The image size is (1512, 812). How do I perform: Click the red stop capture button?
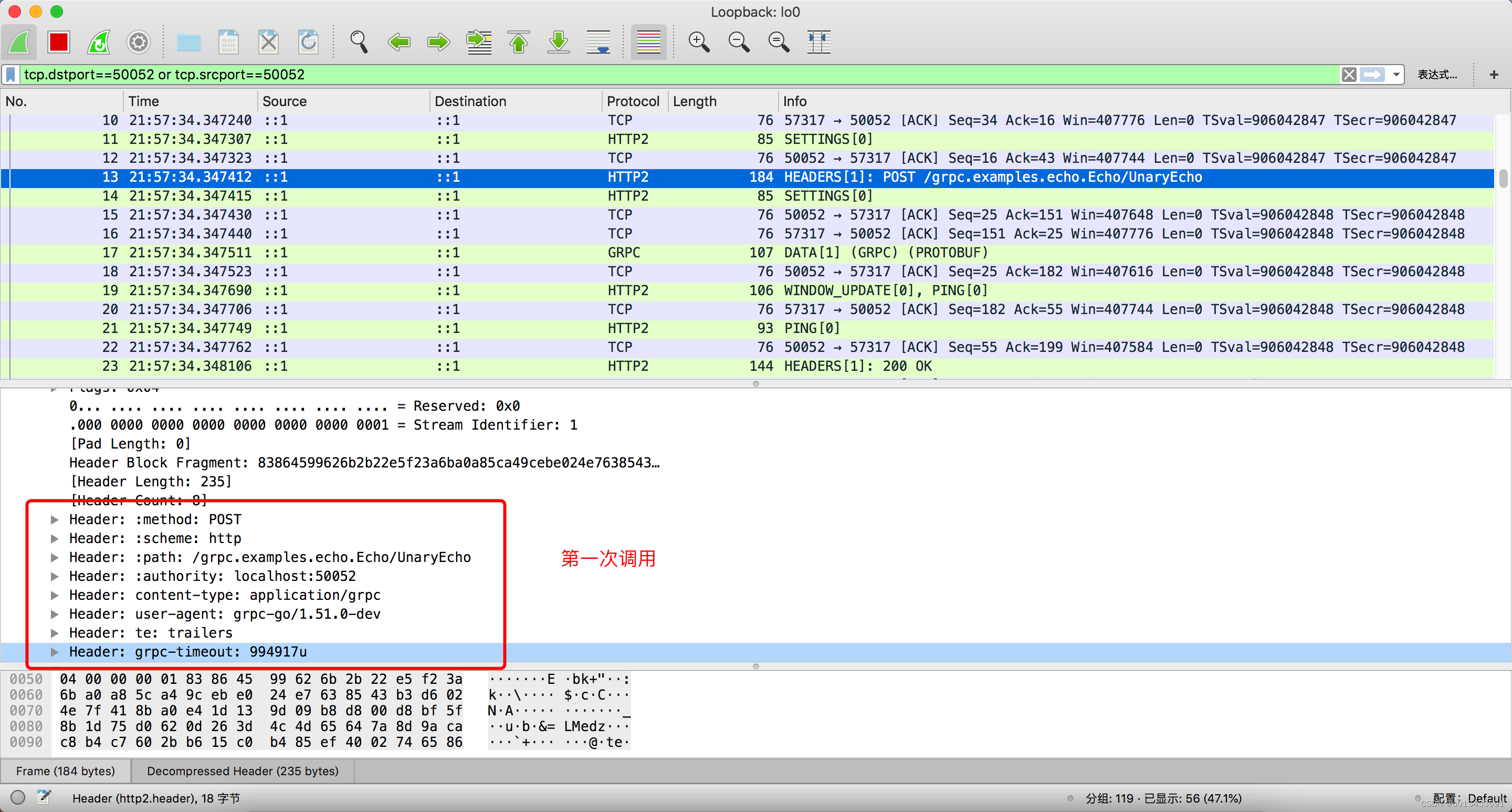[59, 42]
